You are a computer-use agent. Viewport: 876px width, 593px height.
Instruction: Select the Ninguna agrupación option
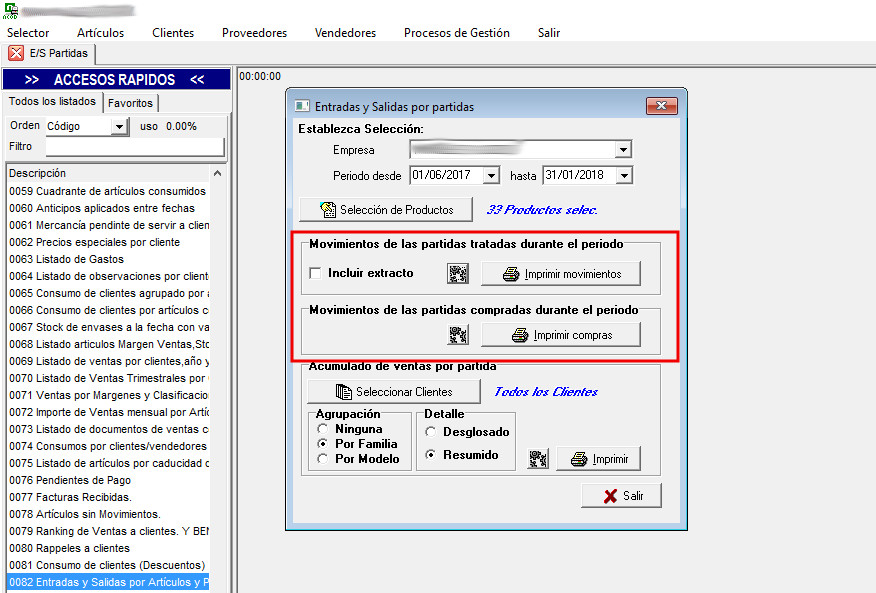[x=322, y=429]
